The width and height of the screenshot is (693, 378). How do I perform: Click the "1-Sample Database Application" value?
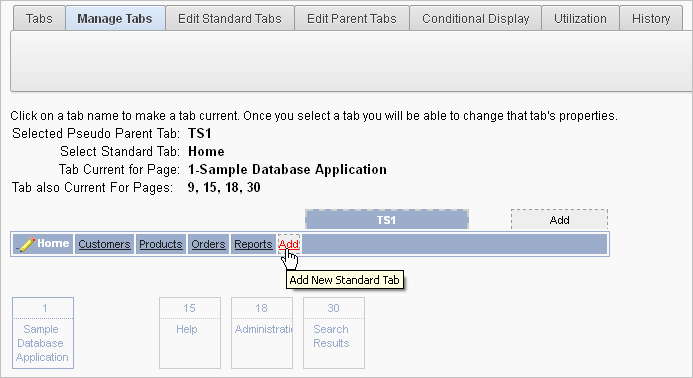pyautogui.click(x=287, y=170)
